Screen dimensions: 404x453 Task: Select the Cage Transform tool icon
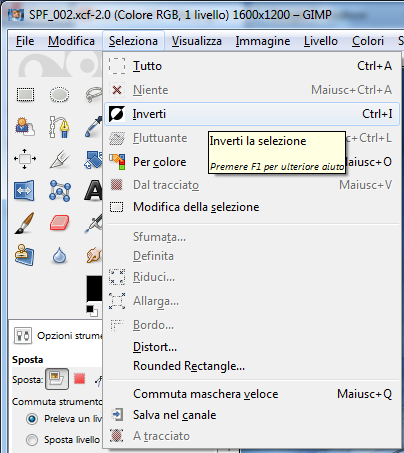coord(60,191)
